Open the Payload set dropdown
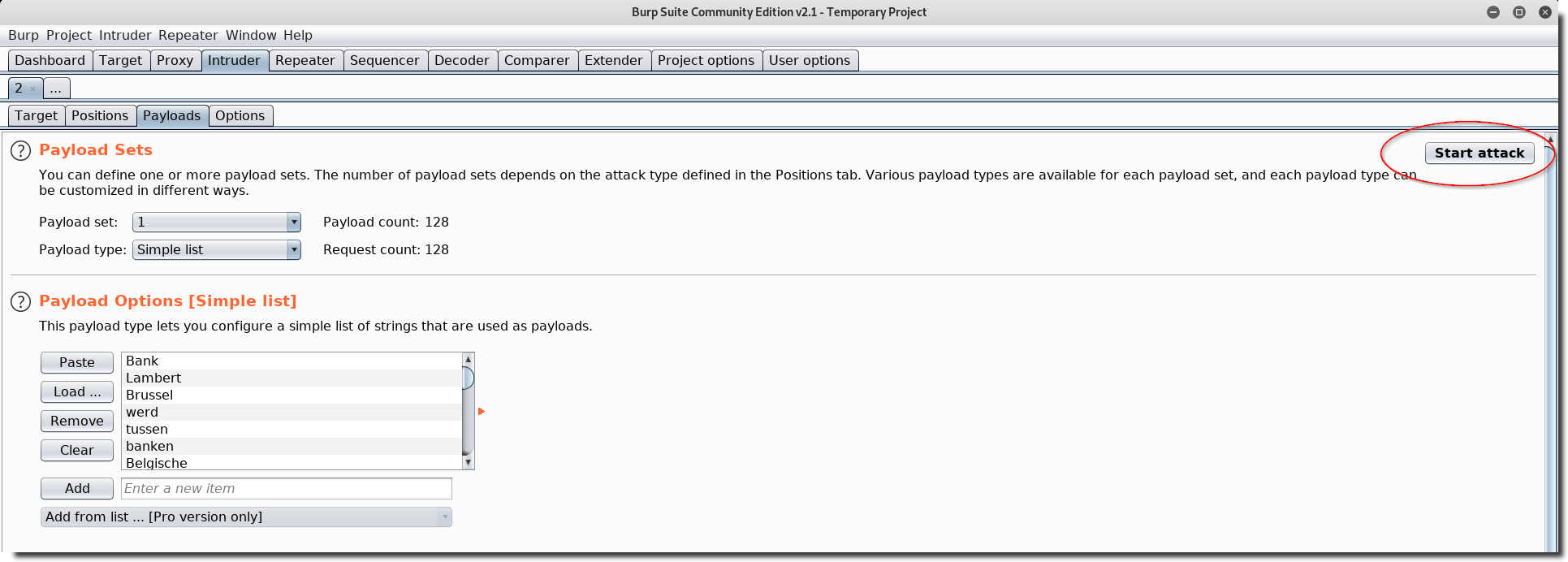The width and height of the screenshot is (1568, 562). (217, 223)
